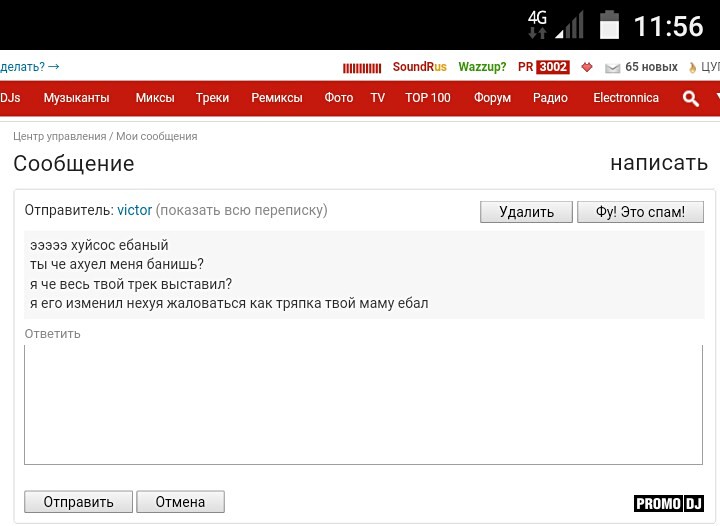Click the search magnifier icon
The height and width of the screenshot is (526, 720).
click(690, 98)
